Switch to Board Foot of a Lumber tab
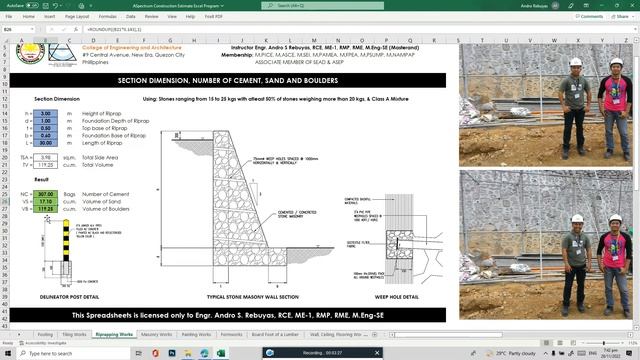640x360 pixels. (275, 335)
